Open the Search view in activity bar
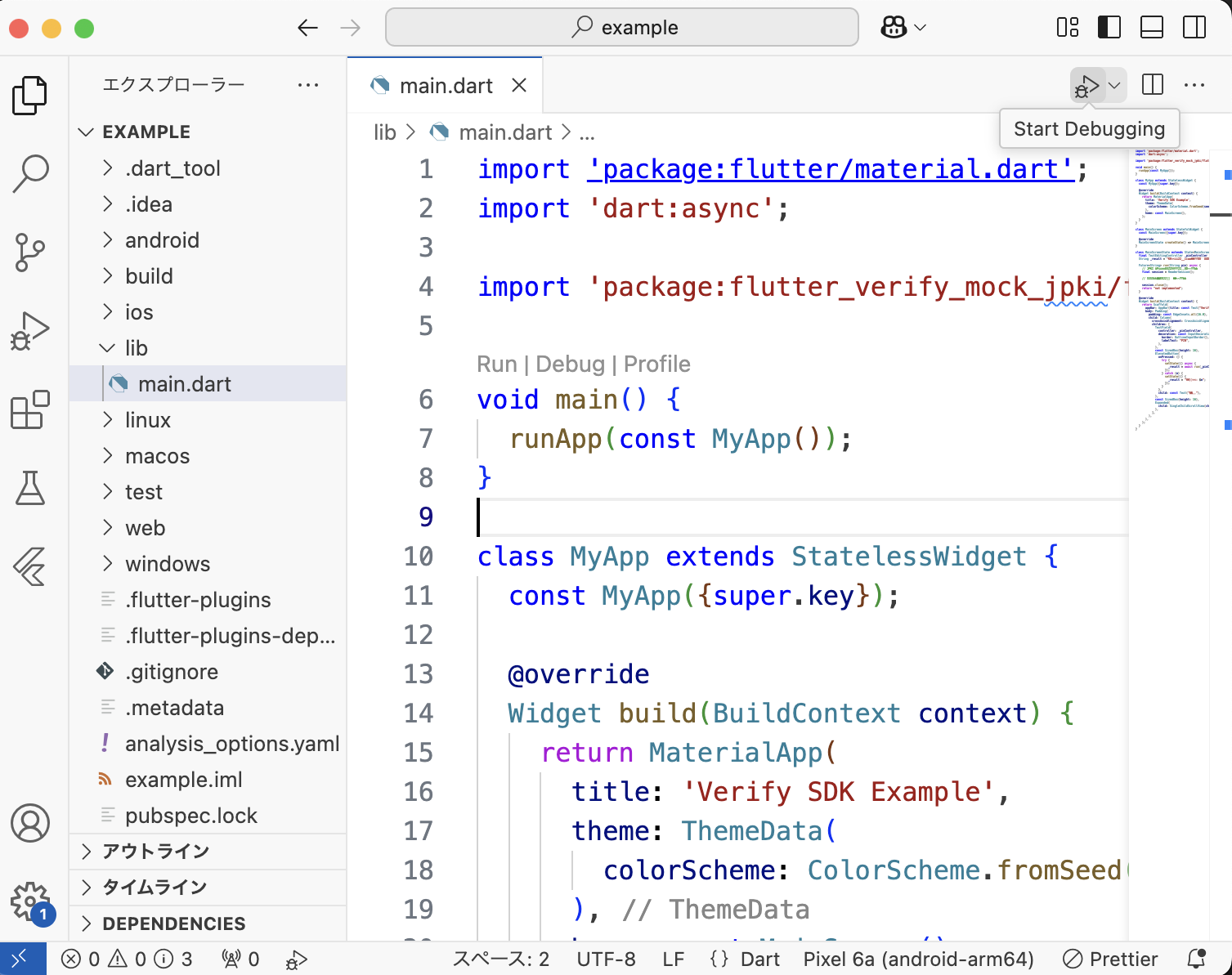1232x975 pixels. 31,173
